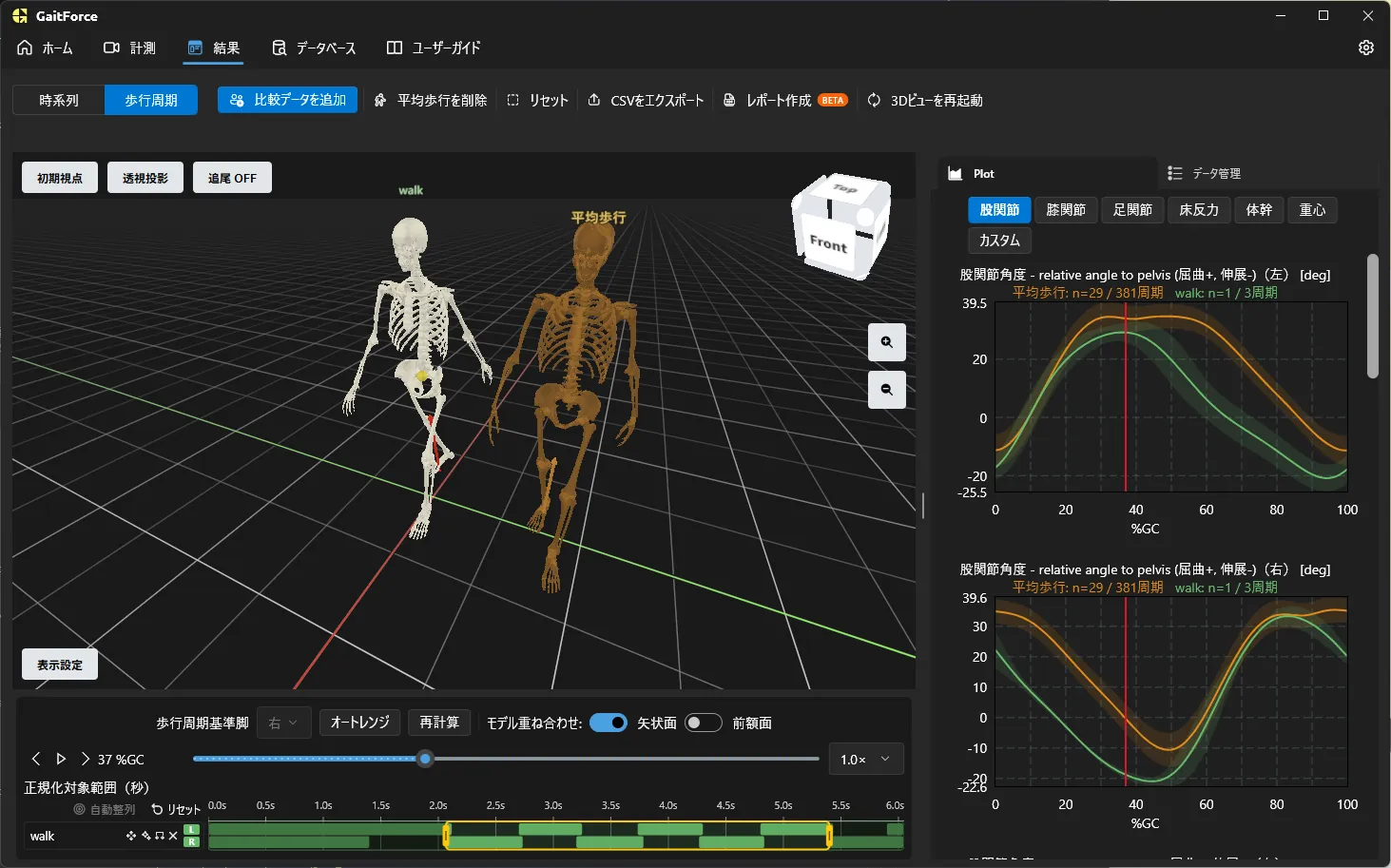Open the 歩行周期基準脚 dropdown

coord(284,723)
